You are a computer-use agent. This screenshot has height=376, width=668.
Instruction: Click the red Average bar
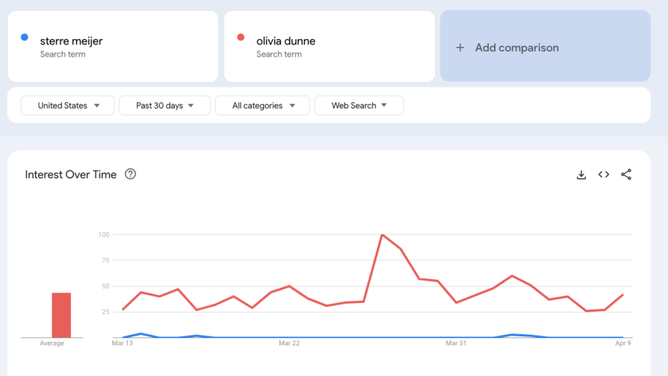point(61,315)
